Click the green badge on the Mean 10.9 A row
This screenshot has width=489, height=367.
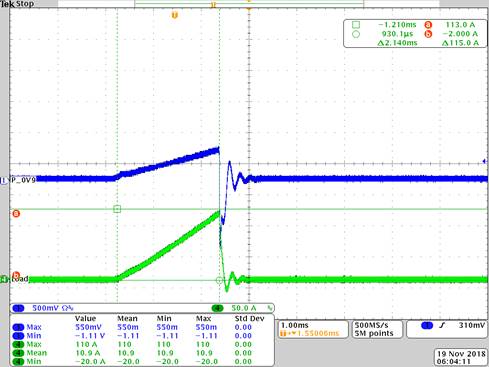click(x=18, y=353)
